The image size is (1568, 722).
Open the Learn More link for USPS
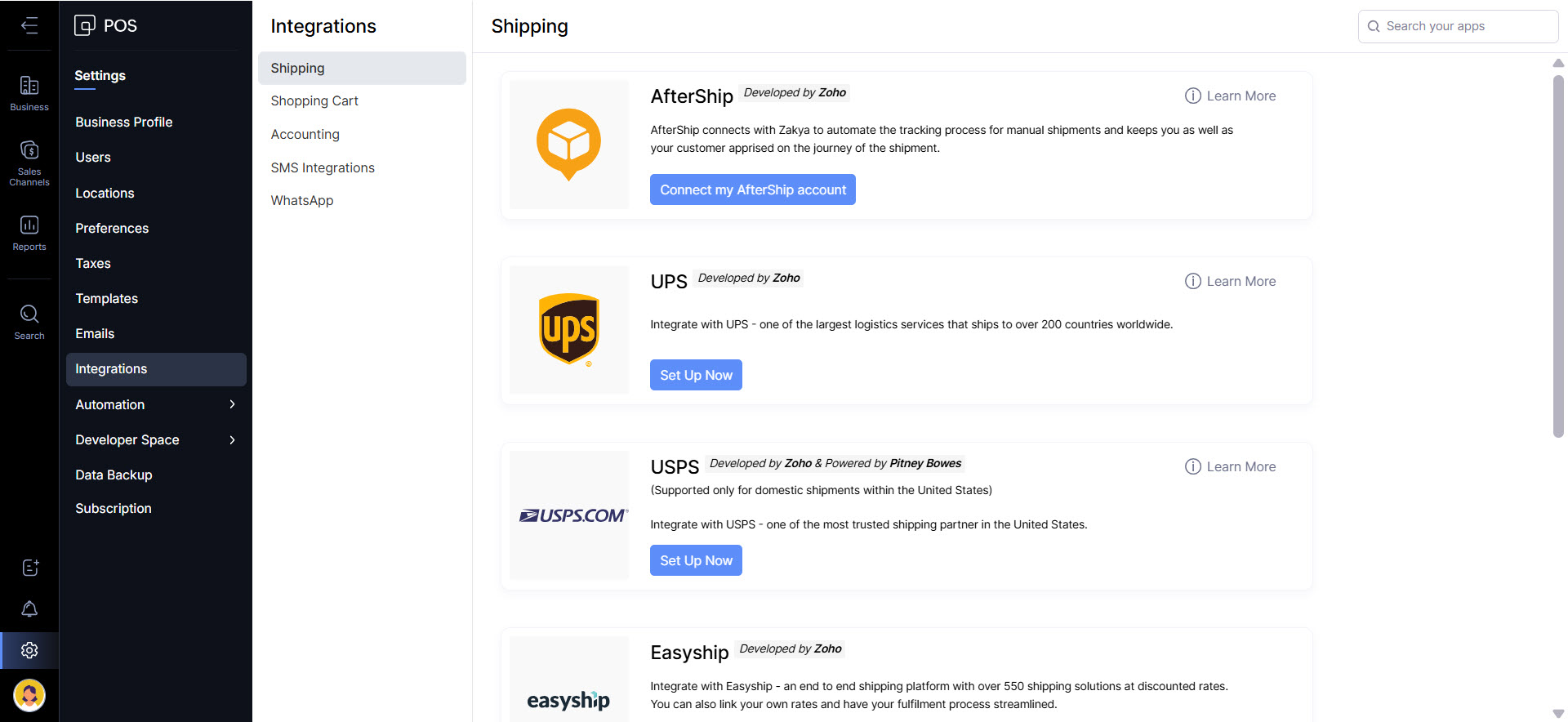1241,467
